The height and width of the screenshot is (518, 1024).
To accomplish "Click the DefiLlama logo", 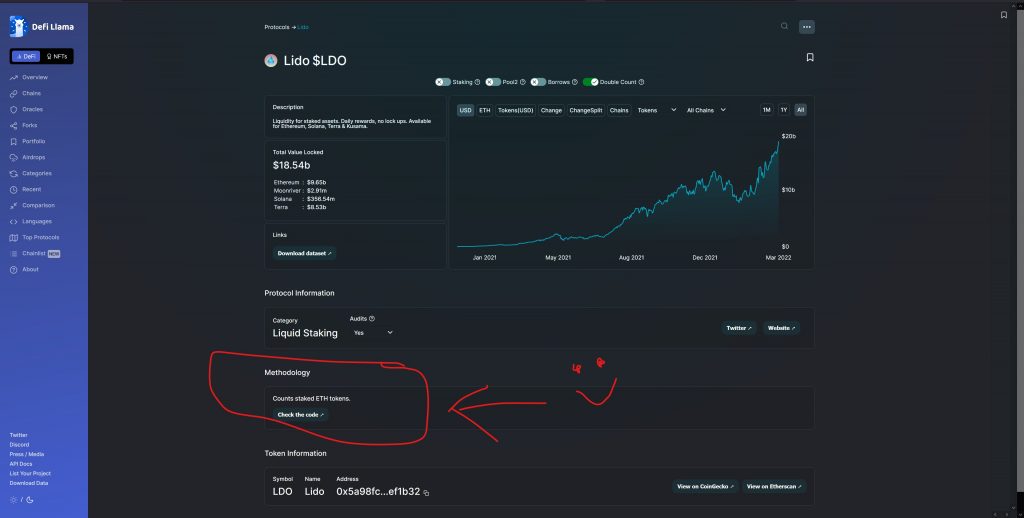I will (x=42, y=27).
